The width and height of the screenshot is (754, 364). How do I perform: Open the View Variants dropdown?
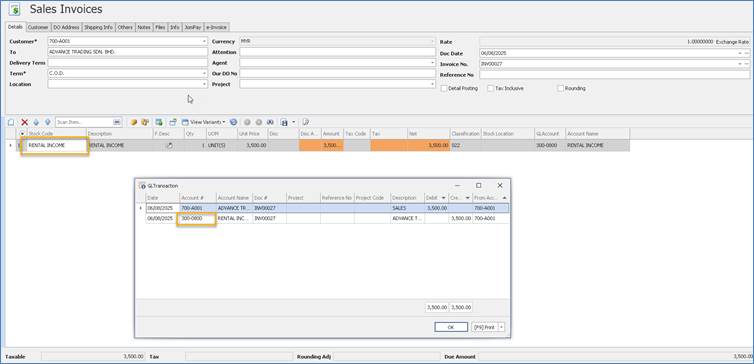tap(224, 123)
